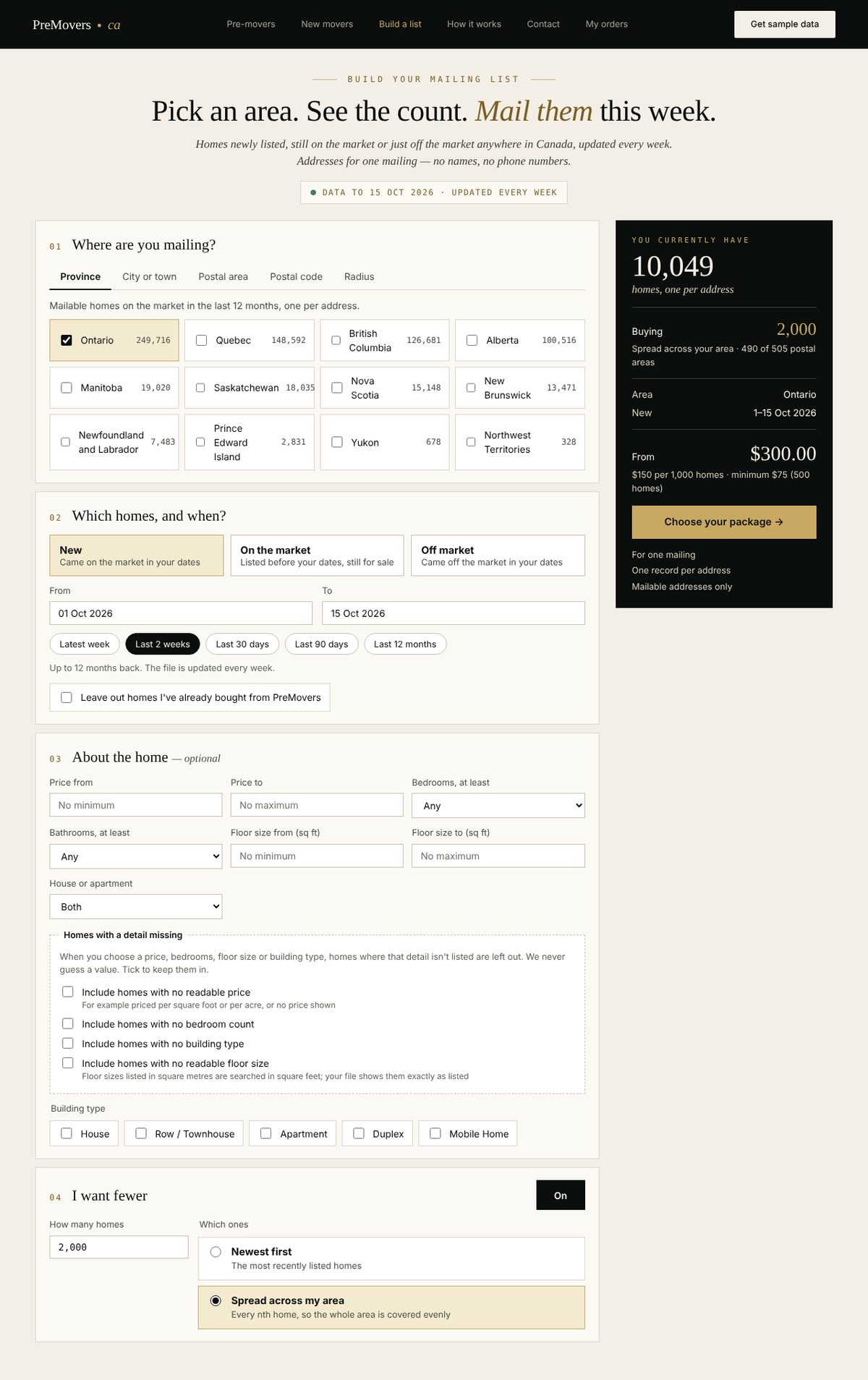Screen dimensions: 868x1380
Task: Switch to the Radius tab
Action: click(x=359, y=276)
